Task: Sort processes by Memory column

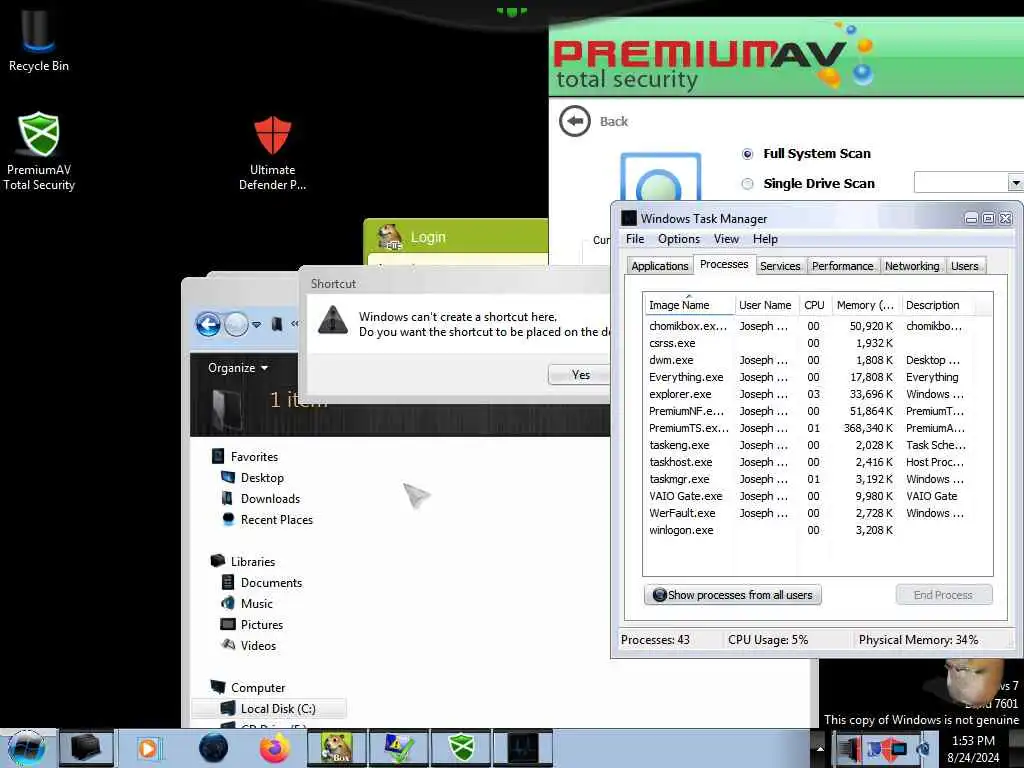Action: coord(865,305)
